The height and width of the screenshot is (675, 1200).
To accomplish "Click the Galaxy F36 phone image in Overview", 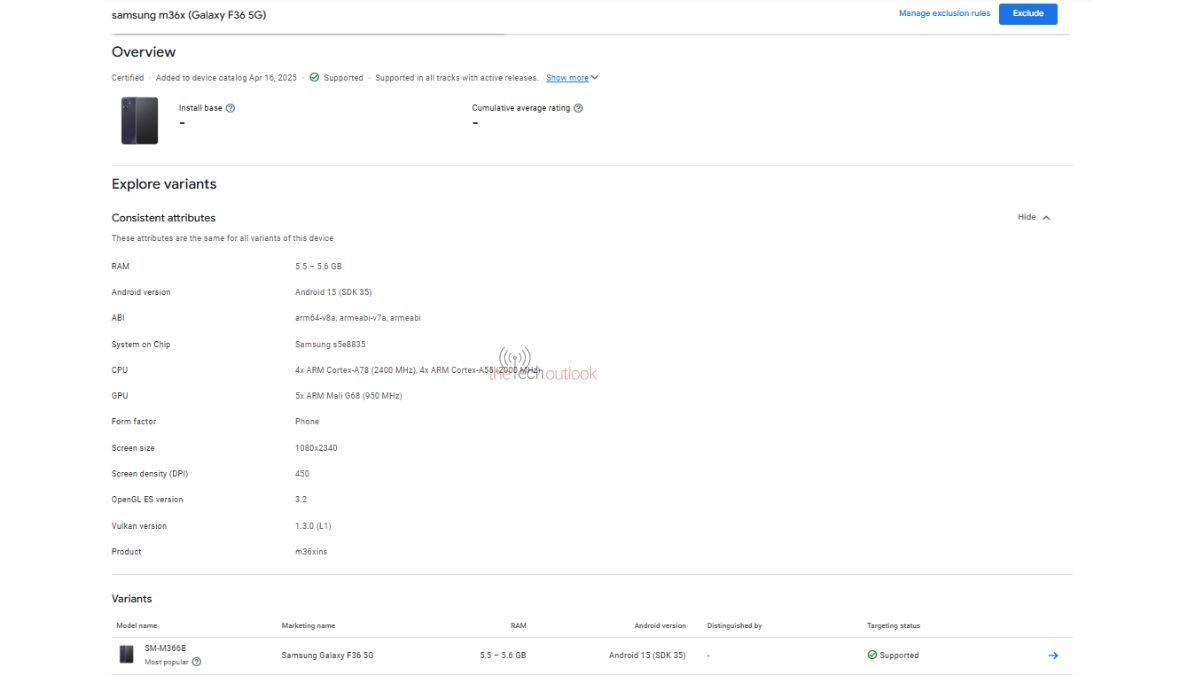I will click(139, 121).
